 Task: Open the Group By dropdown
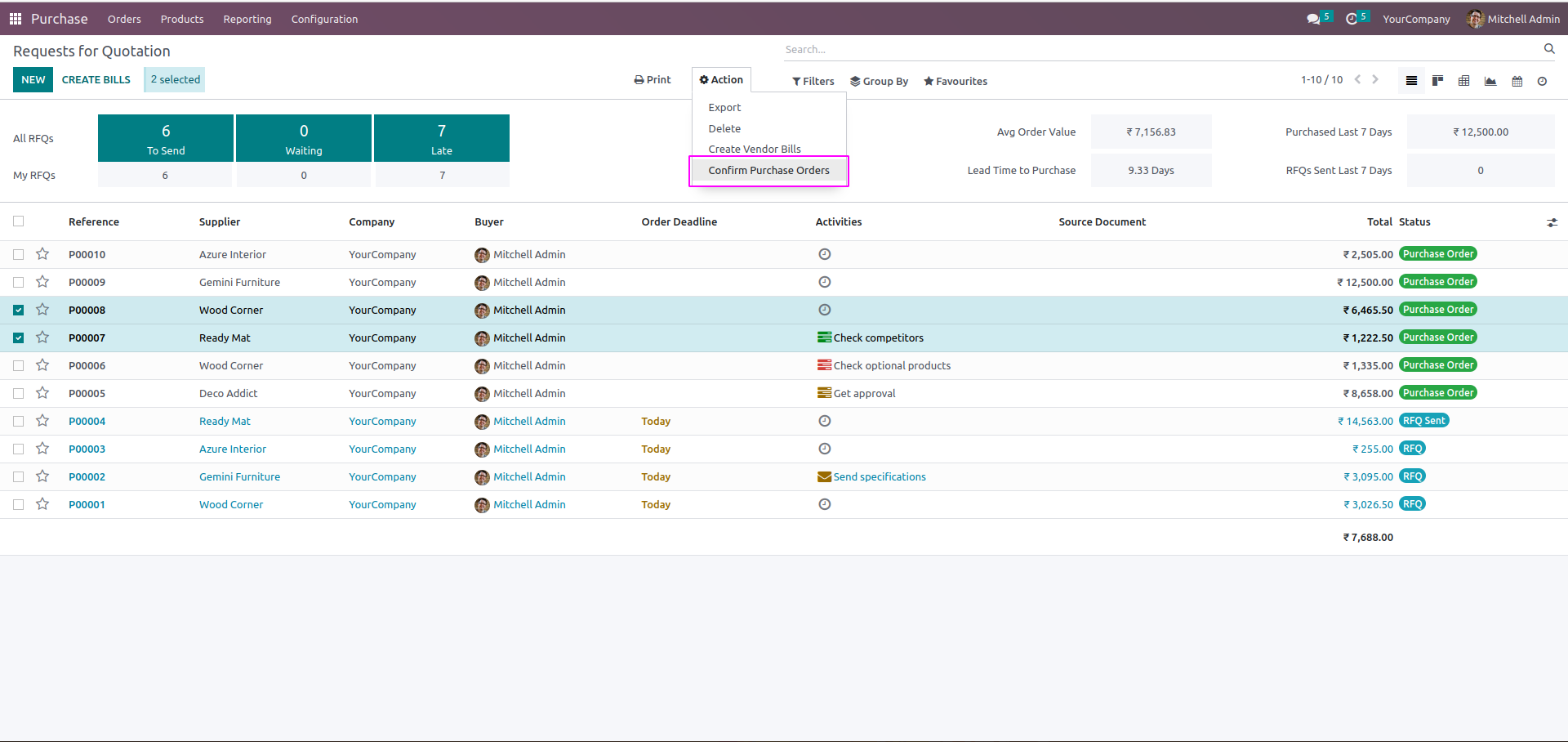pyautogui.click(x=879, y=81)
